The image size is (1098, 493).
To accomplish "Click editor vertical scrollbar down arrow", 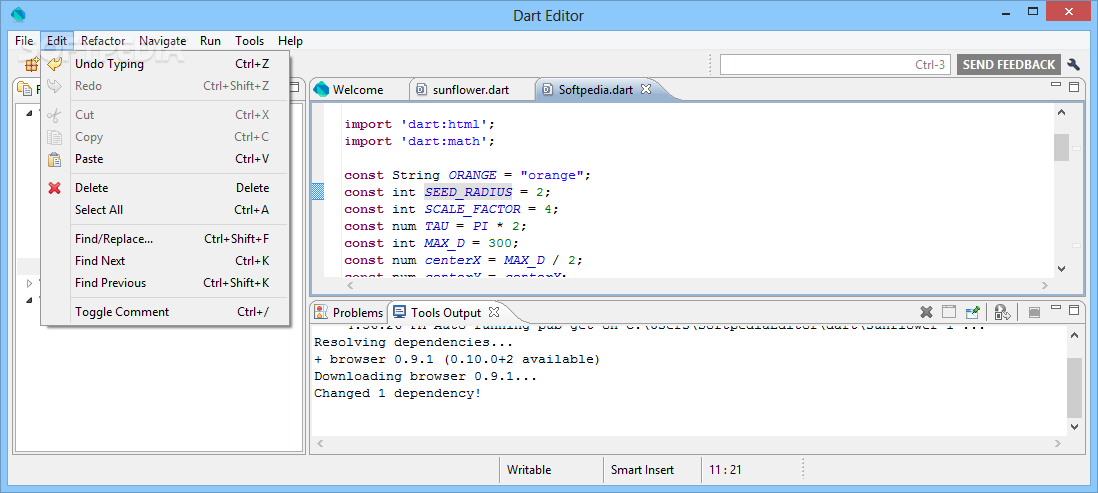I will click(x=1061, y=268).
